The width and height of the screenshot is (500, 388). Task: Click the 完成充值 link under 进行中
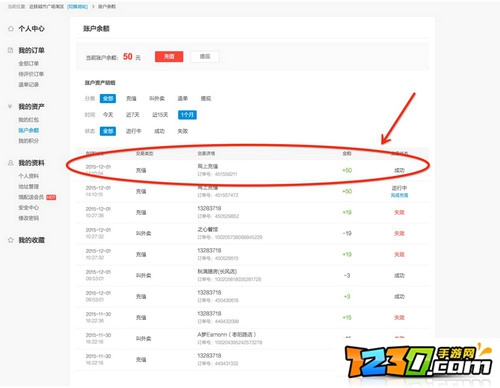pos(399,195)
